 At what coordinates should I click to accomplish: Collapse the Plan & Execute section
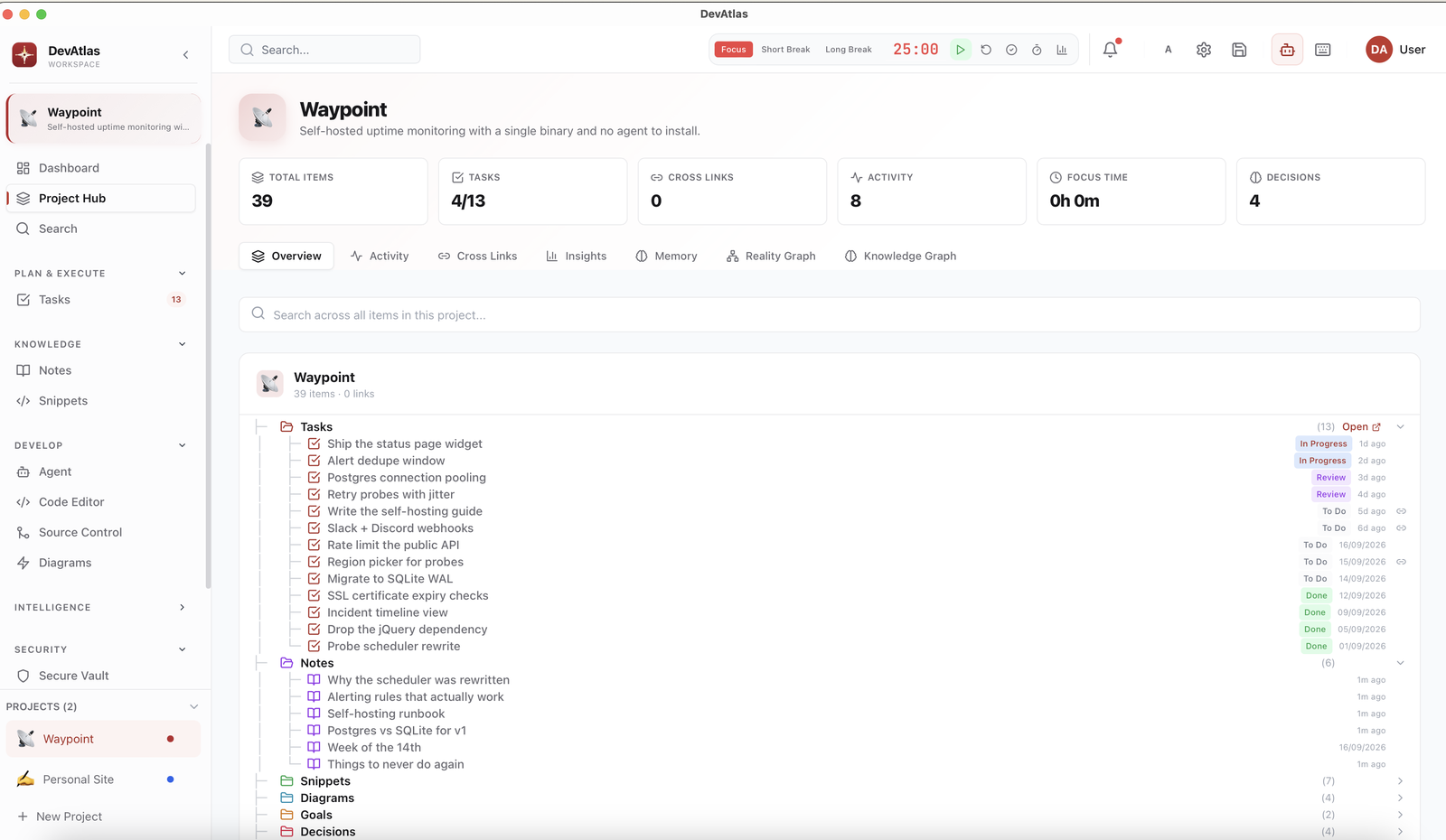[182, 274]
